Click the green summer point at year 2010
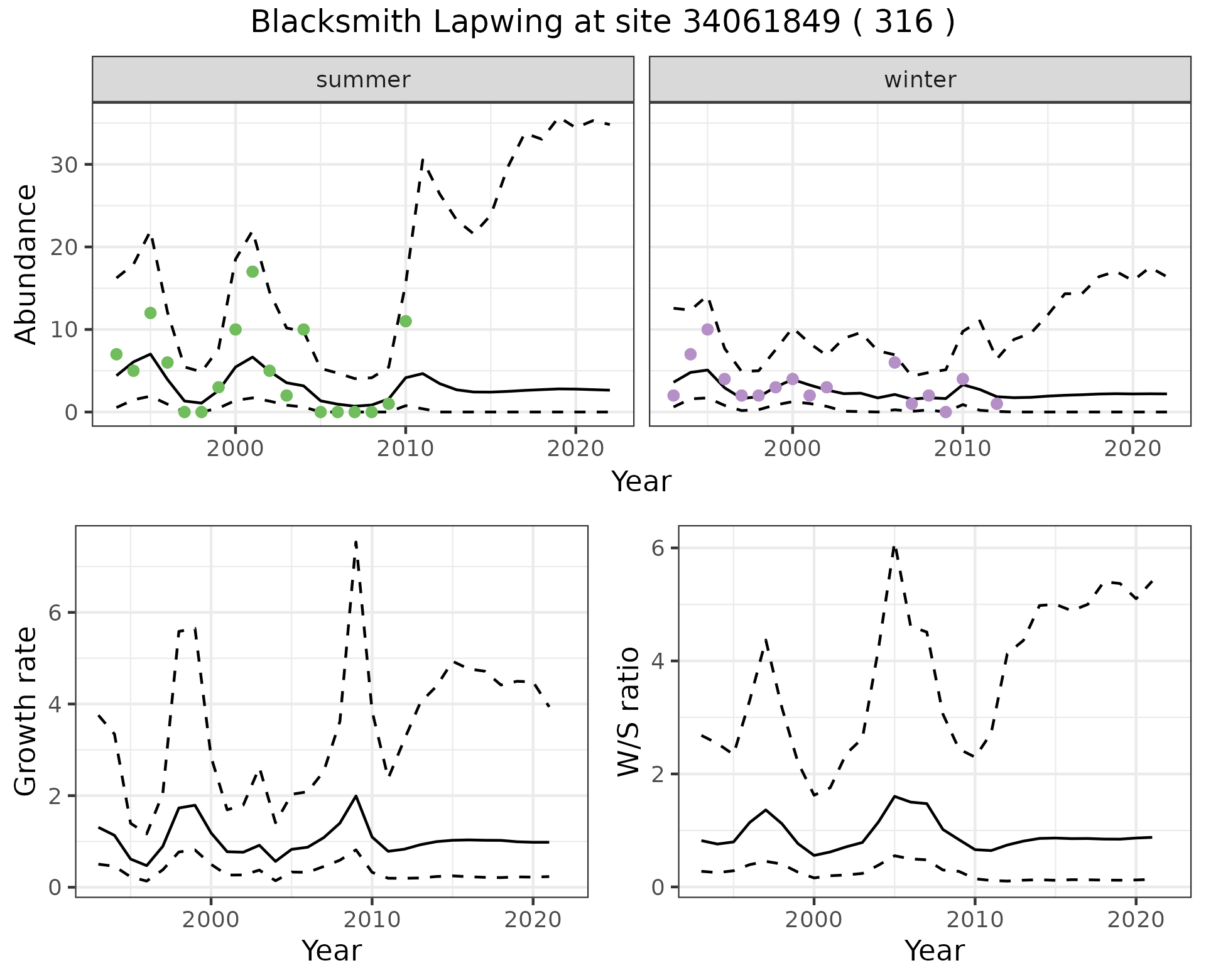Viewport: 1206px width, 980px height. tap(406, 321)
